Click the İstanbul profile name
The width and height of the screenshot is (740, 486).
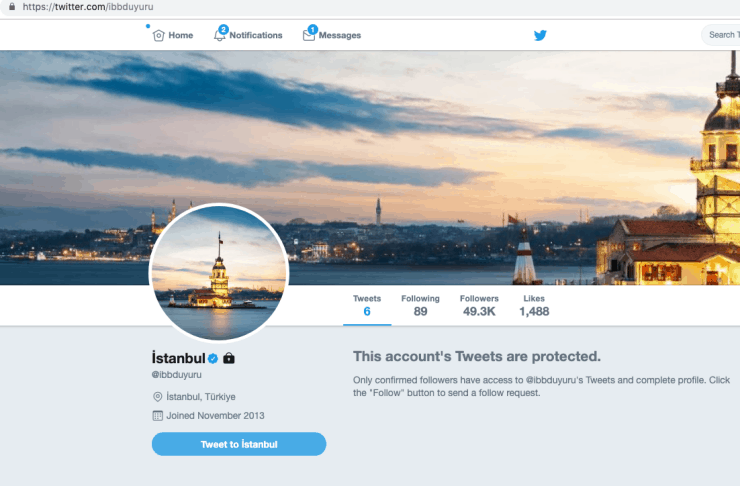tap(178, 358)
